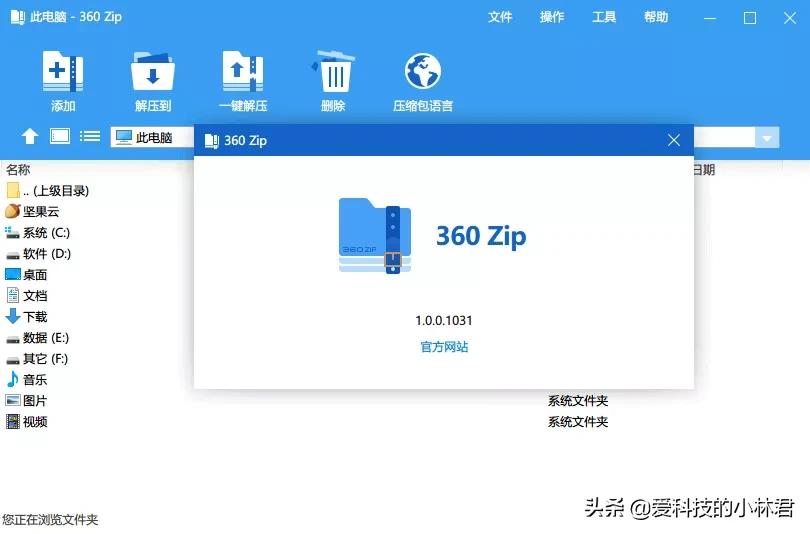Click the 图片 pictures icon

point(12,400)
